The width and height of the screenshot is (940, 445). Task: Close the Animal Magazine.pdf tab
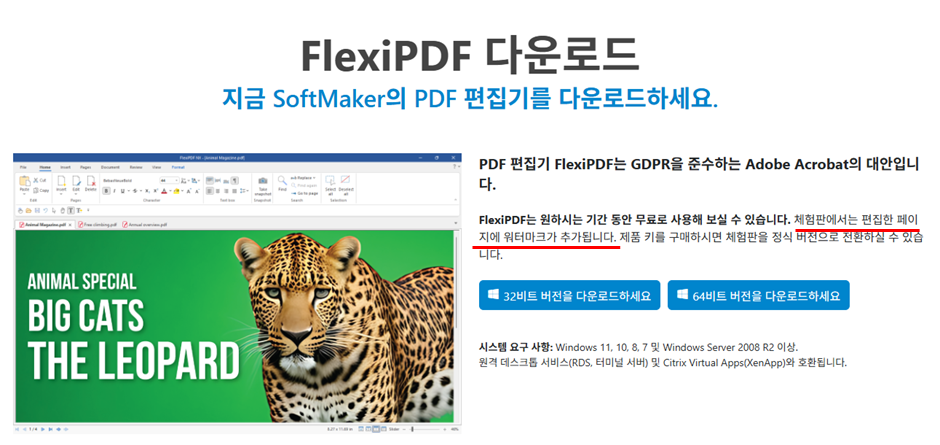tap(70, 225)
